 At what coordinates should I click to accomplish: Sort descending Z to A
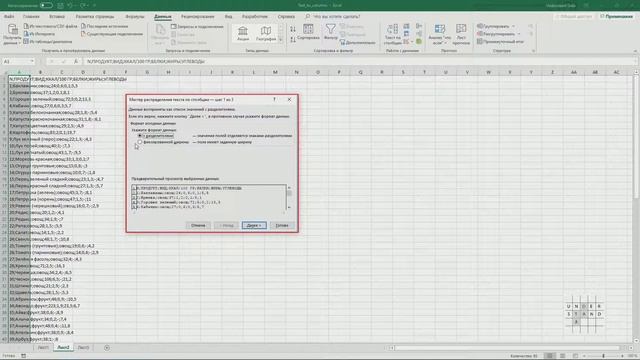point(293,40)
